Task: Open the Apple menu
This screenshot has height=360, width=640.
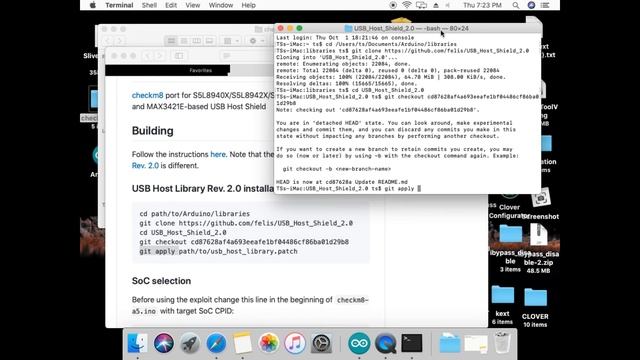Action: coord(93,5)
